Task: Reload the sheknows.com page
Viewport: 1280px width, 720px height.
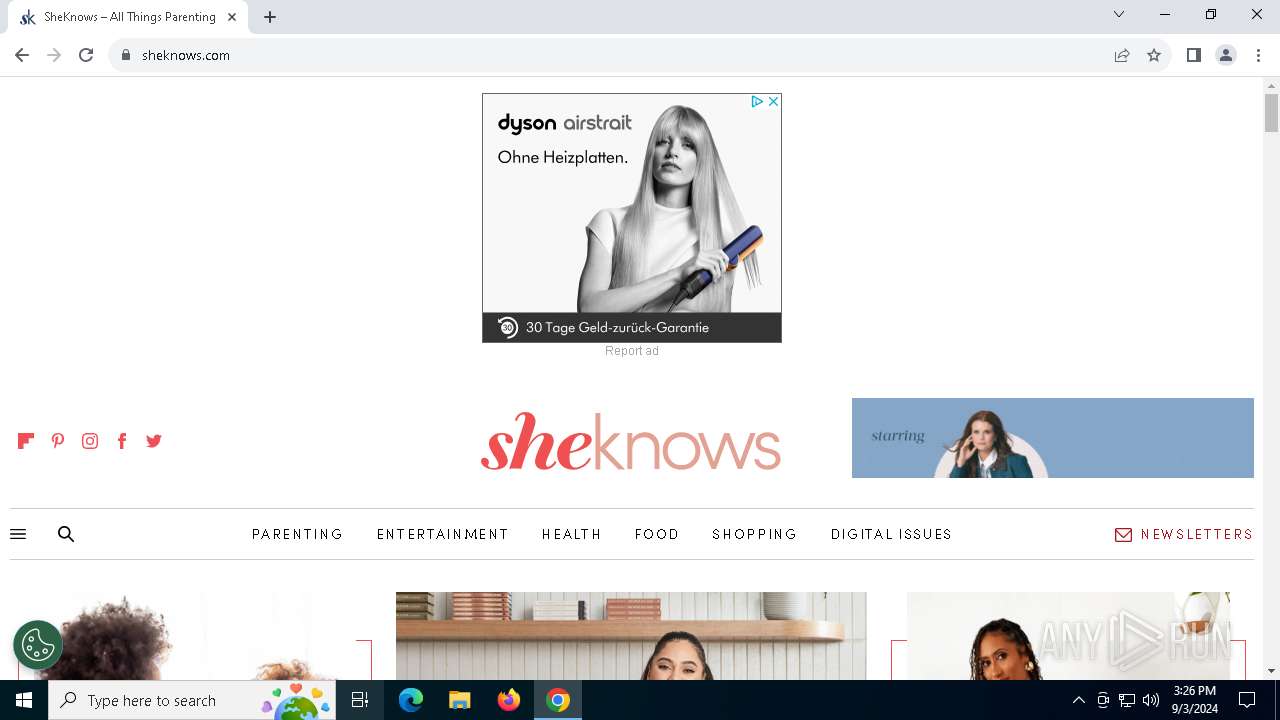Action: tap(86, 55)
